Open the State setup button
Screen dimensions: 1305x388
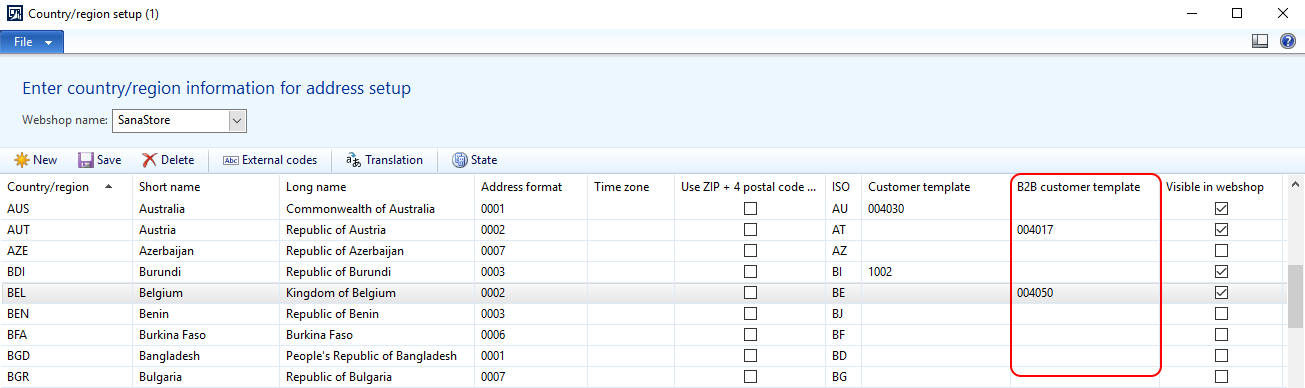click(x=475, y=160)
